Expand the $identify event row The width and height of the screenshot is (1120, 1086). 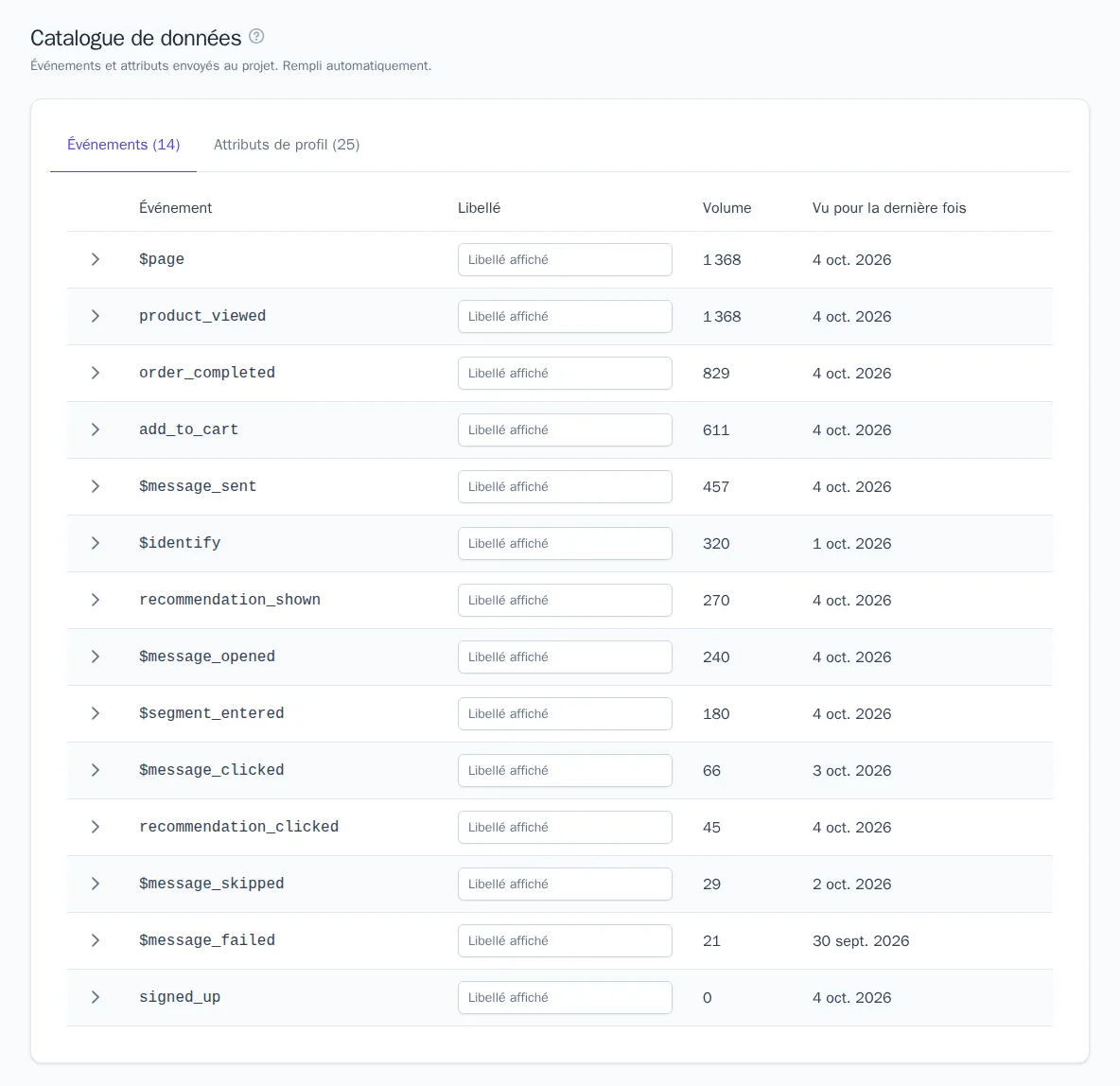click(x=95, y=543)
